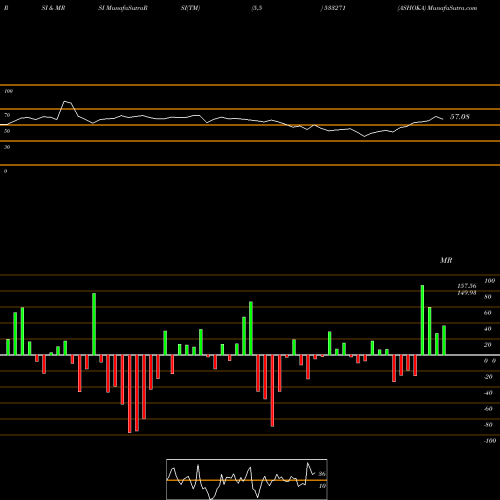Viewport: 500px width, 500px height.
Task: Click the SI(TM) header text
Action: pyautogui.click(x=190, y=8)
